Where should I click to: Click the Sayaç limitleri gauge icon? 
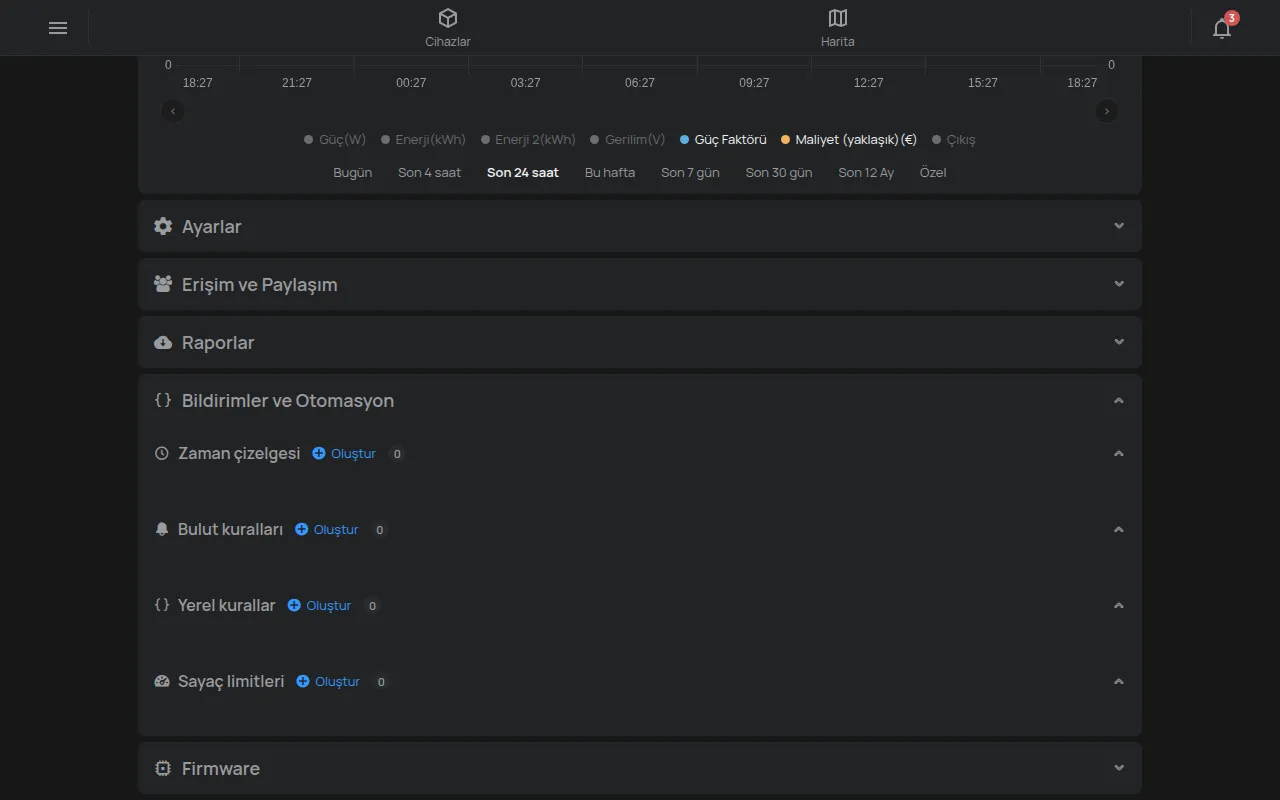pyautogui.click(x=162, y=681)
